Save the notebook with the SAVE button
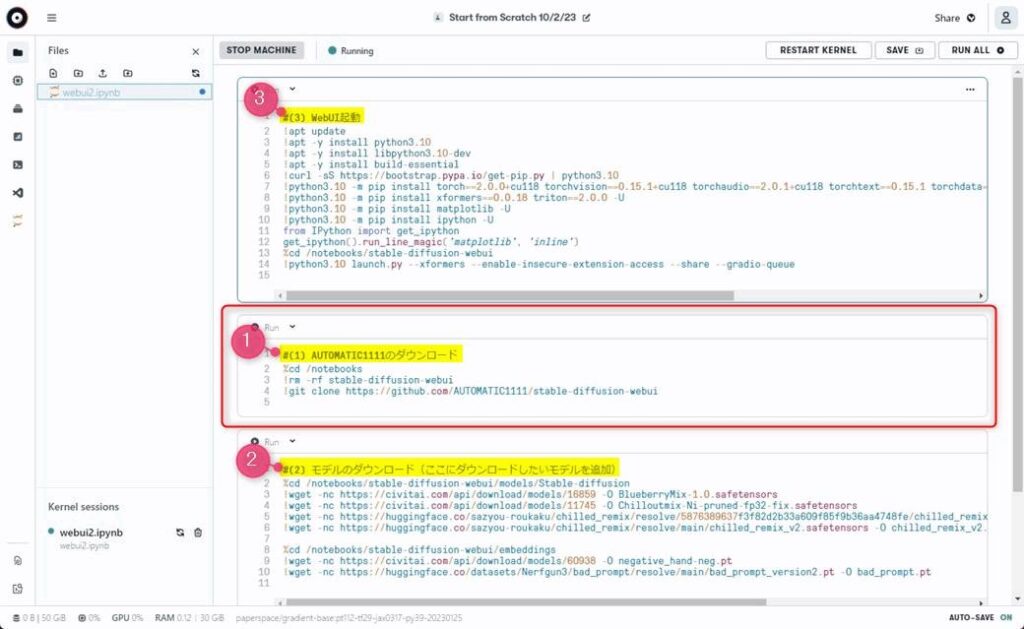The height and width of the screenshot is (629, 1024). (904, 50)
